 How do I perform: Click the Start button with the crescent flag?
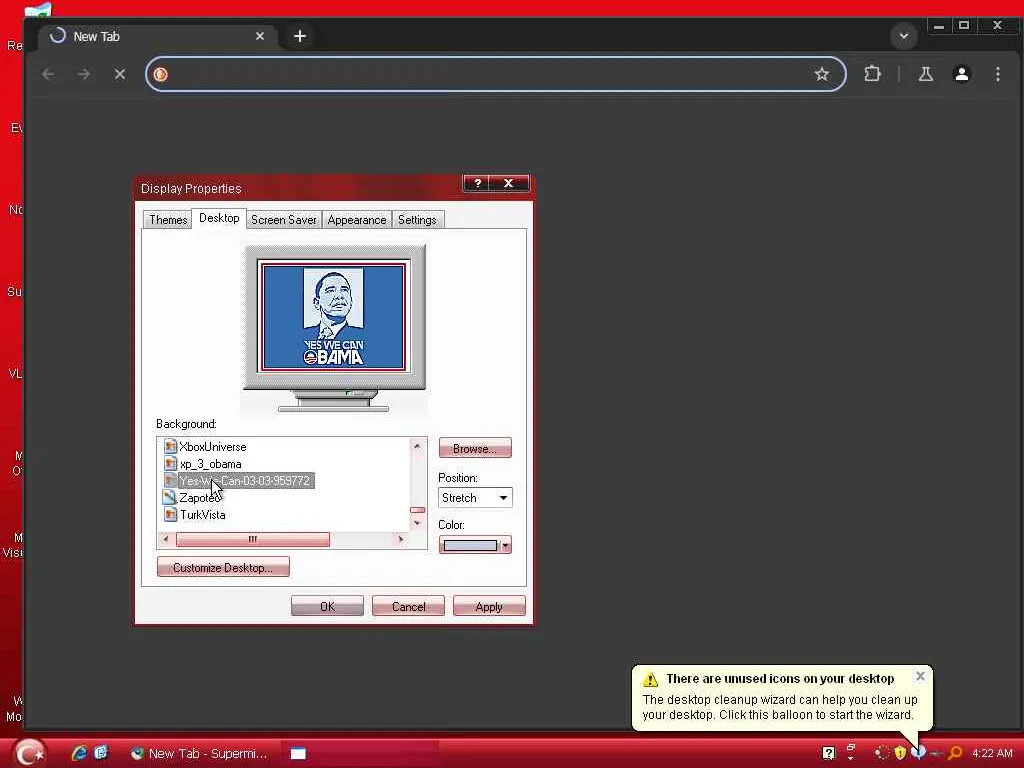(29, 753)
